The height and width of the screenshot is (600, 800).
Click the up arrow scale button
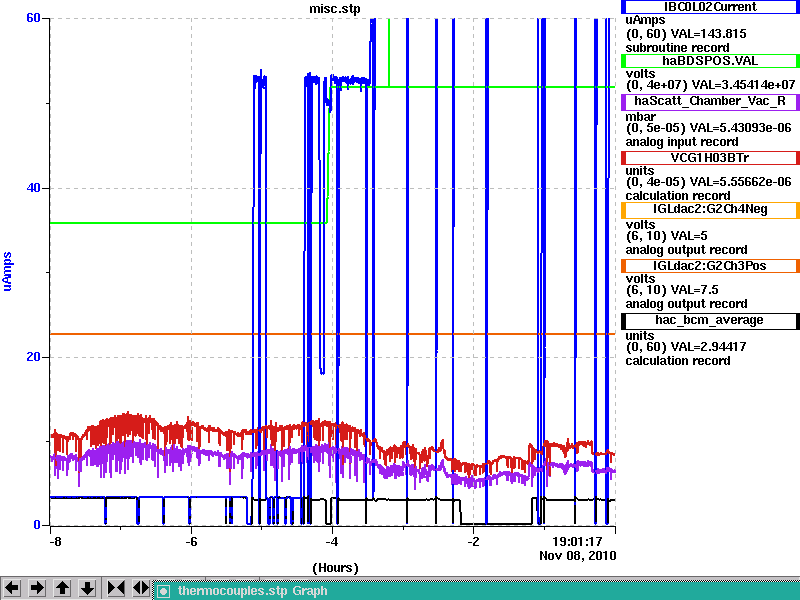click(63, 588)
